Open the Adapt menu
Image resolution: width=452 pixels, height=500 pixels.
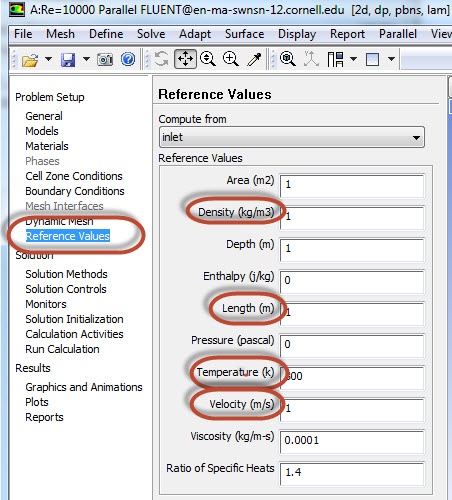coord(195,34)
